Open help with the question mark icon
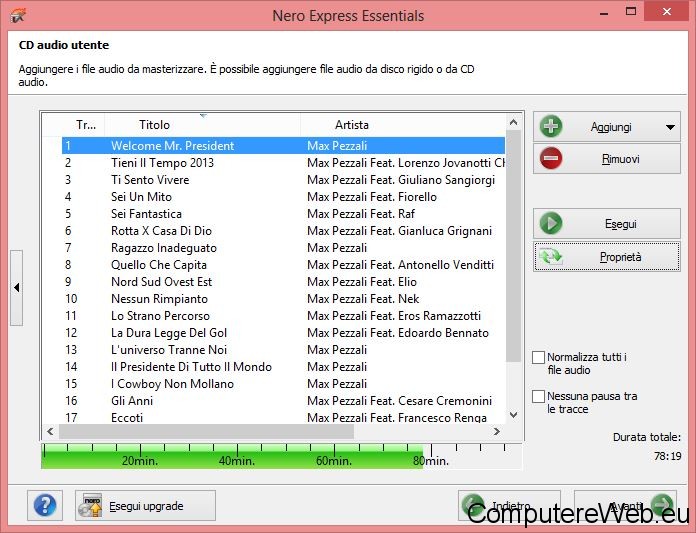 45,505
